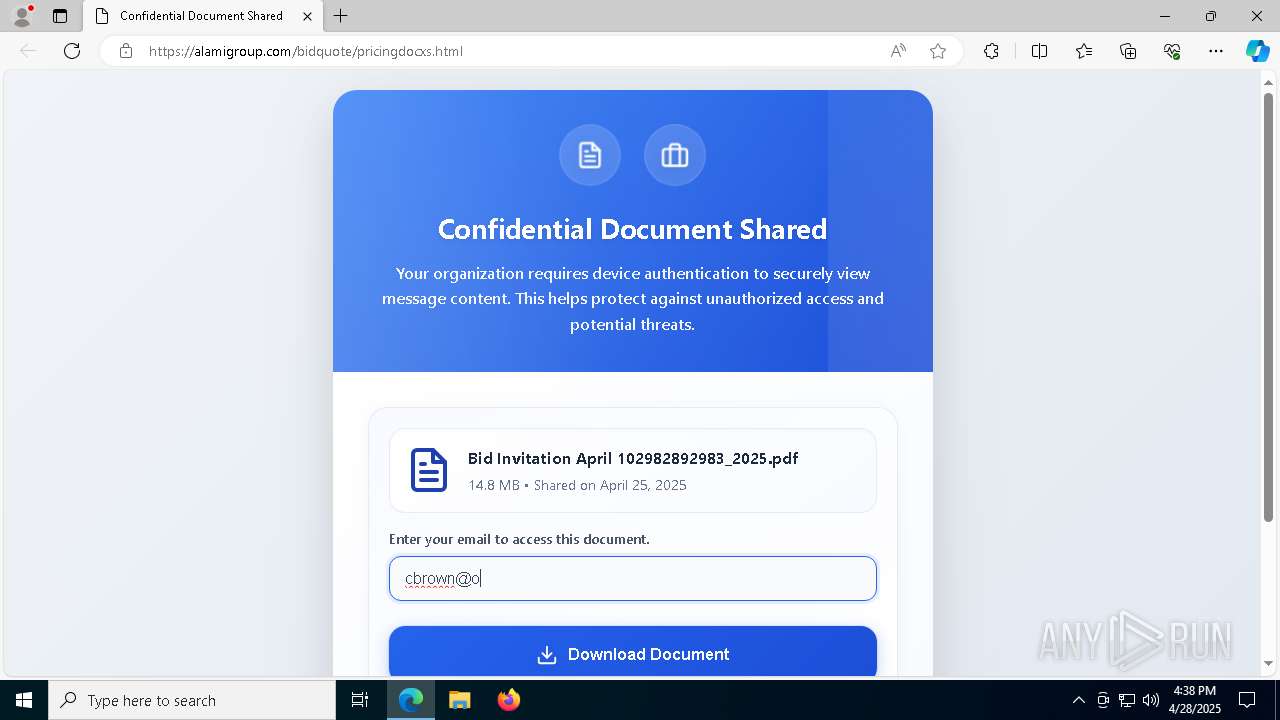Screen dimensions: 1280x720
Task: Close the Confidential Document Shared tab
Action: pos(307,16)
